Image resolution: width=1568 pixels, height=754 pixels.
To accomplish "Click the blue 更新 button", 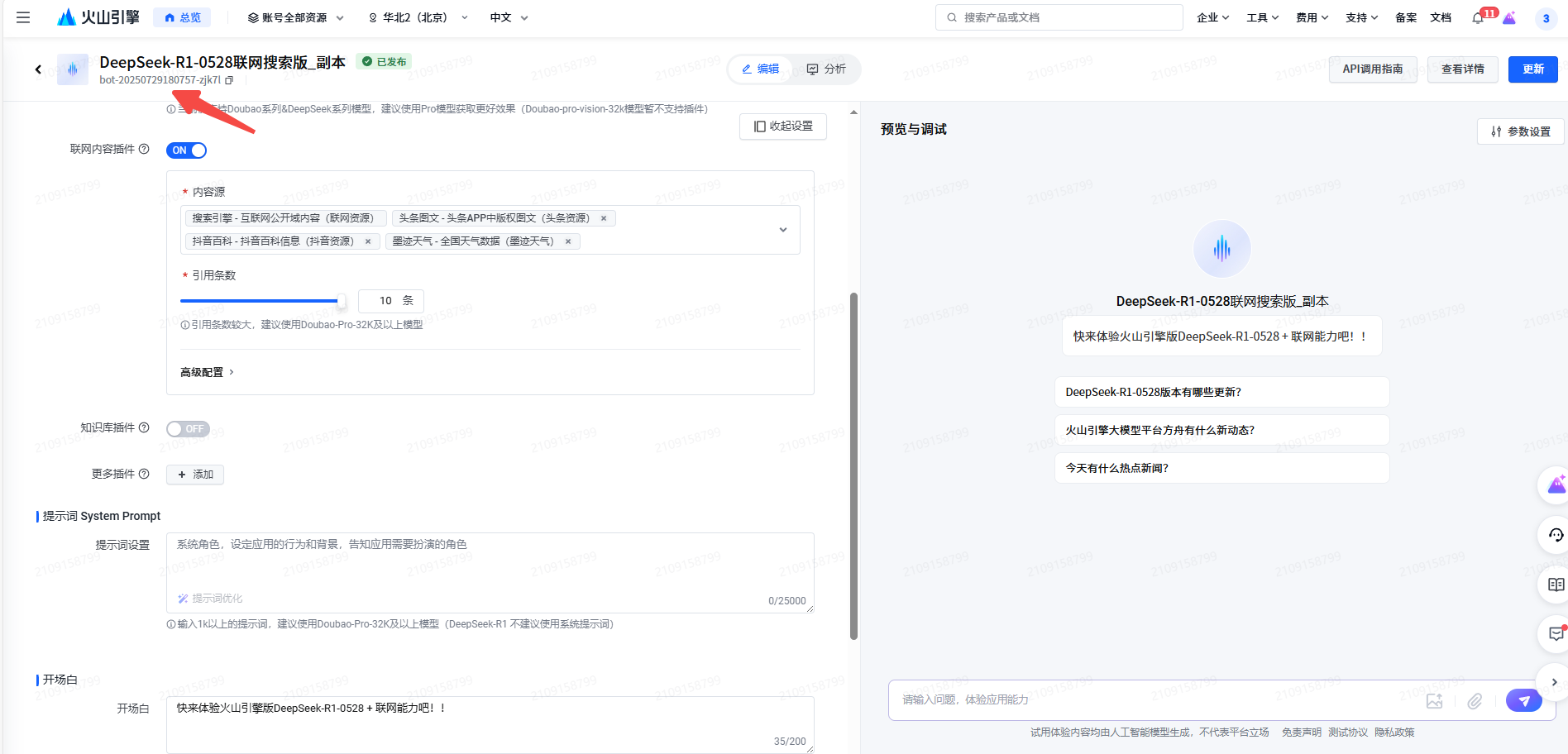I will (x=1532, y=69).
